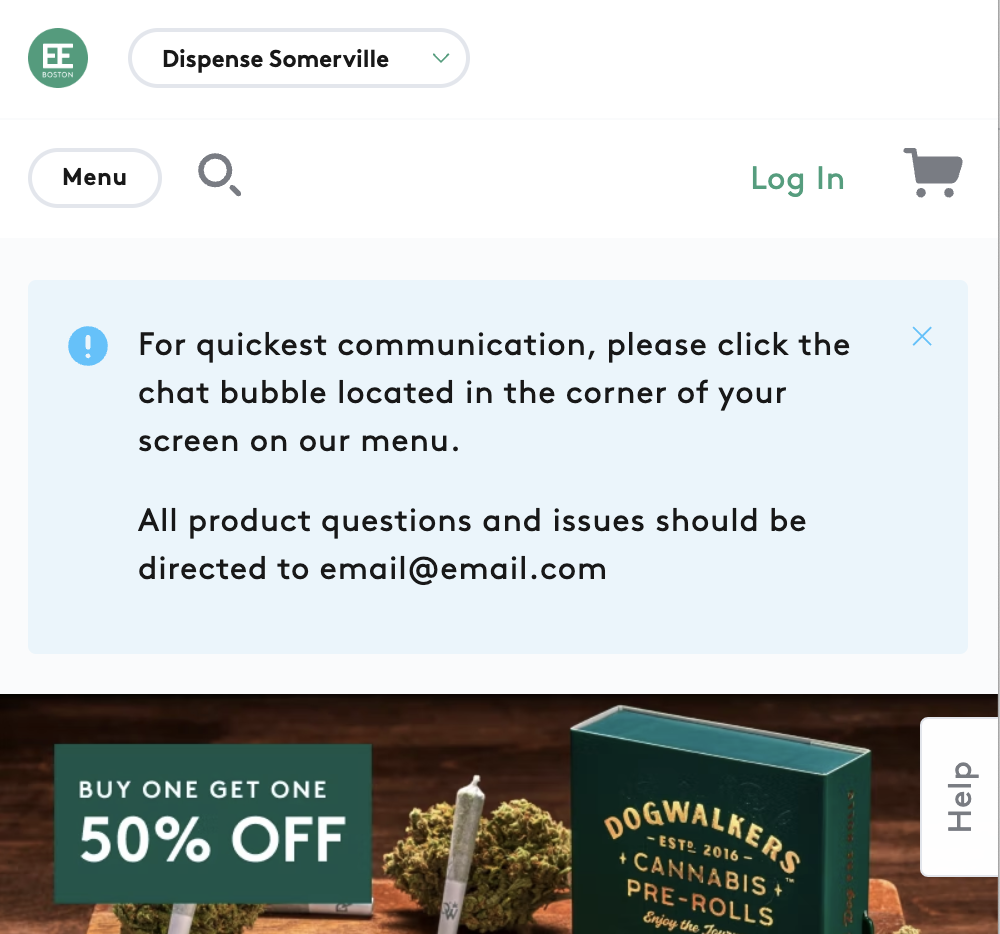Click the EE Boston round logo

(58, 58)
